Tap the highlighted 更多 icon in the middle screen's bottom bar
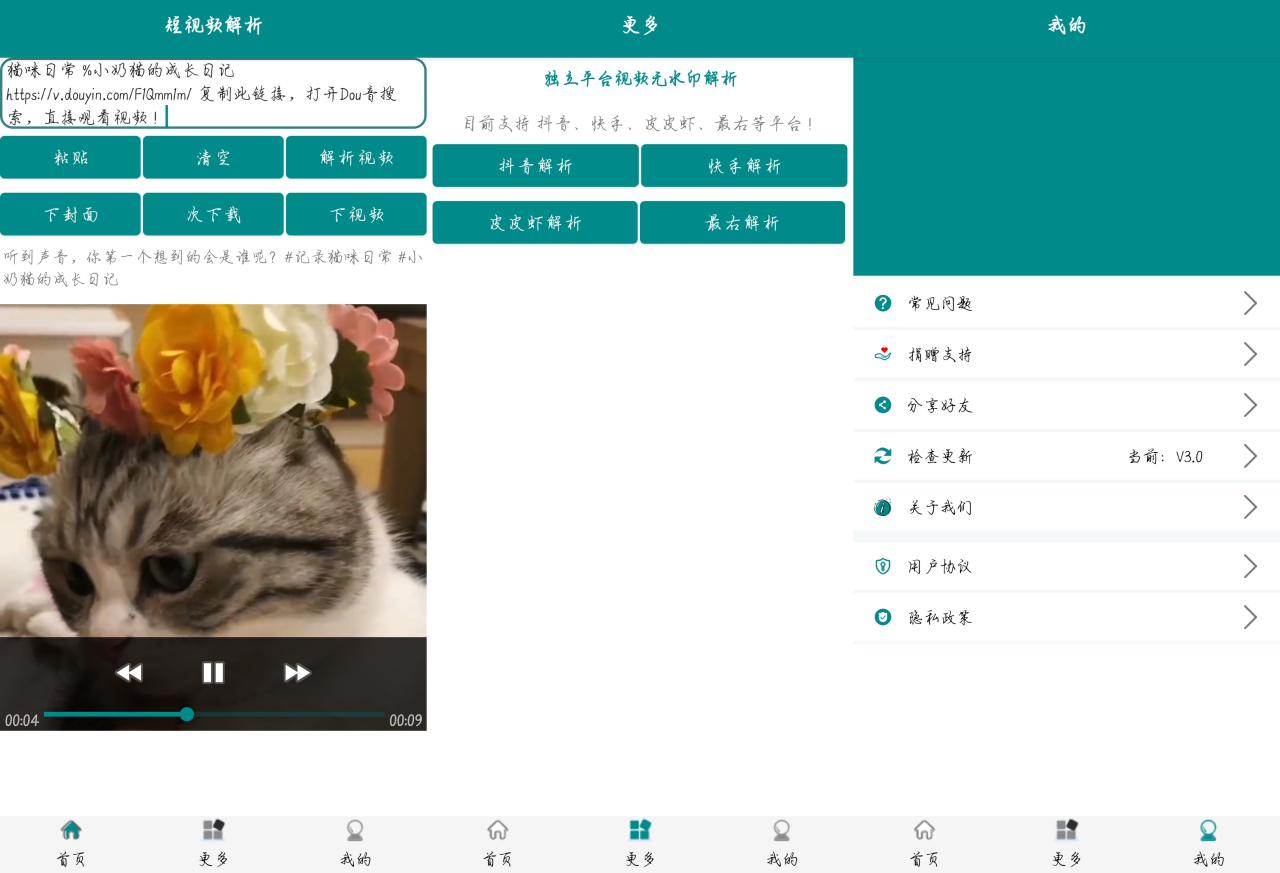The width and height of the screenshot is (1280, 873). click(640, 830)
